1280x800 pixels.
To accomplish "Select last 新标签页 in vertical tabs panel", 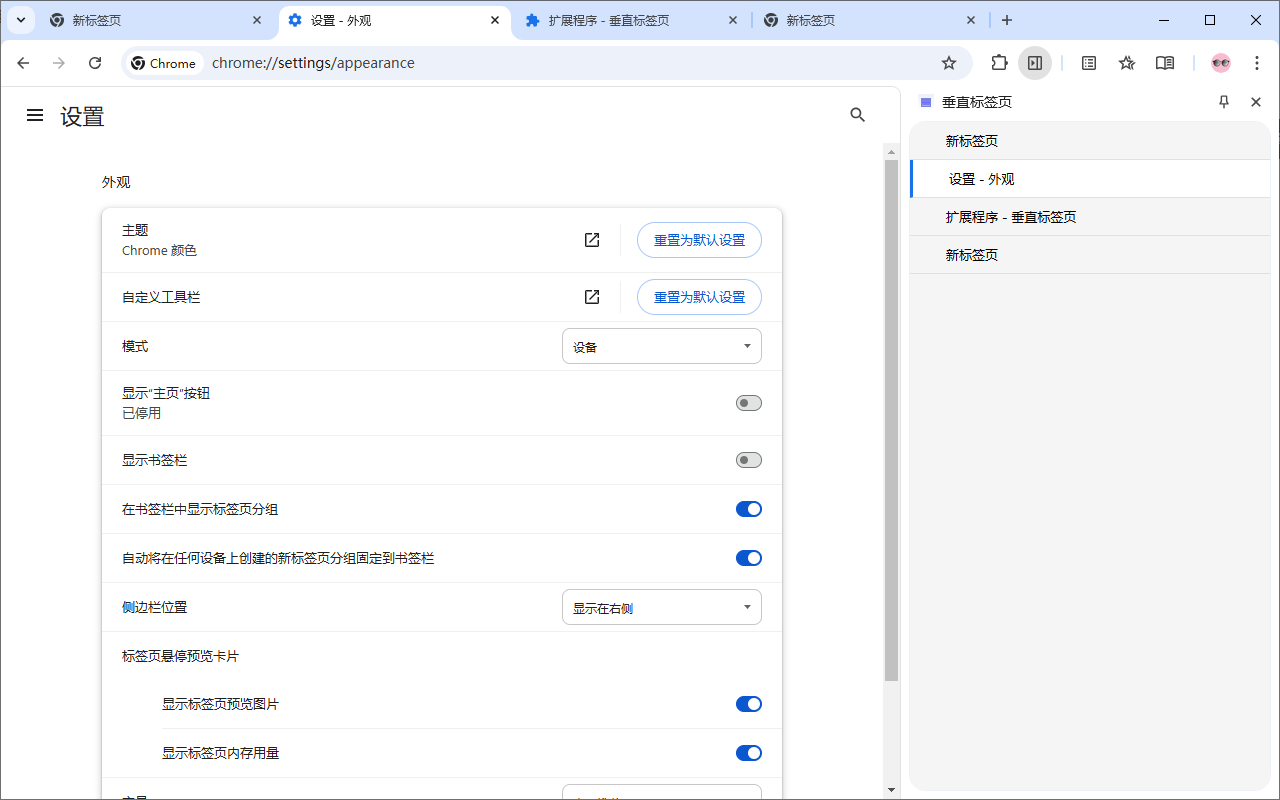I will tap(1090, 255).
